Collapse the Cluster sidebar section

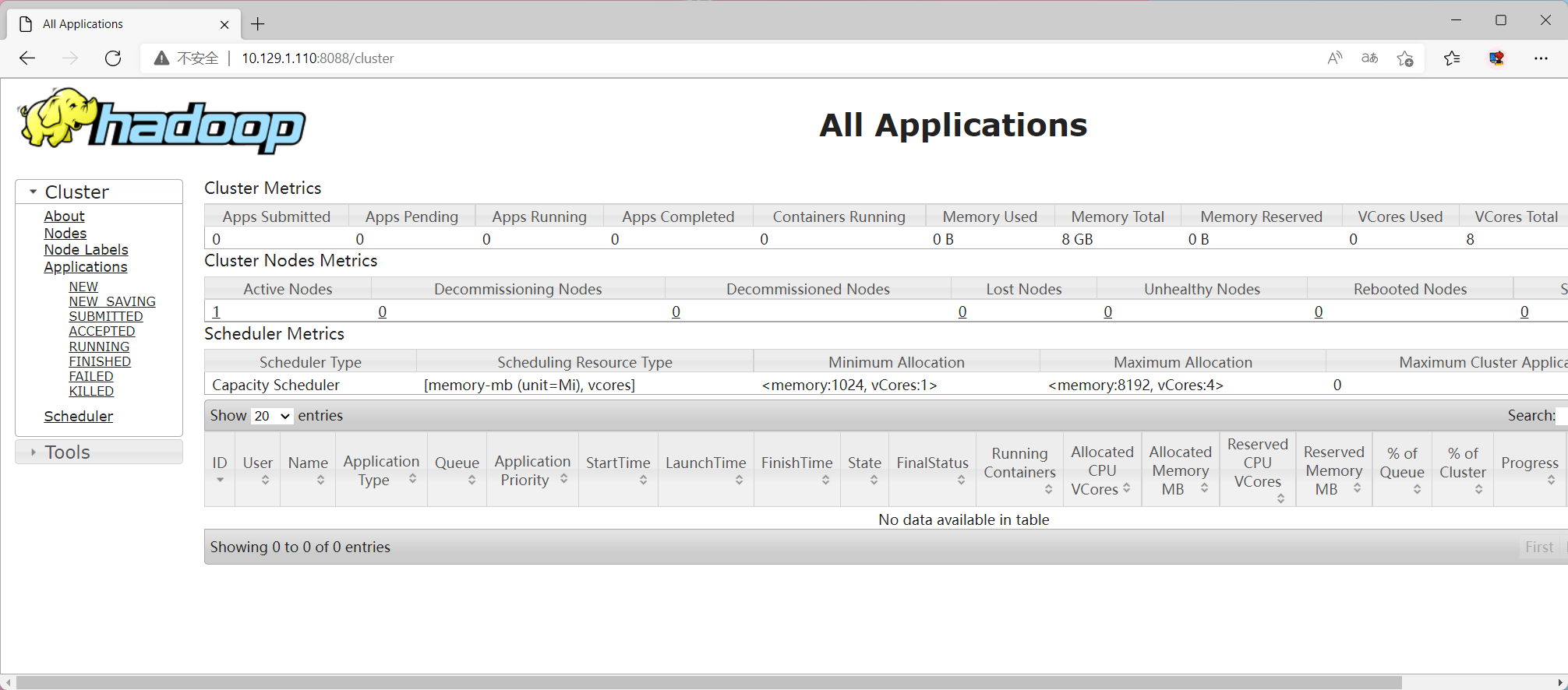click(x=99, y=192)
